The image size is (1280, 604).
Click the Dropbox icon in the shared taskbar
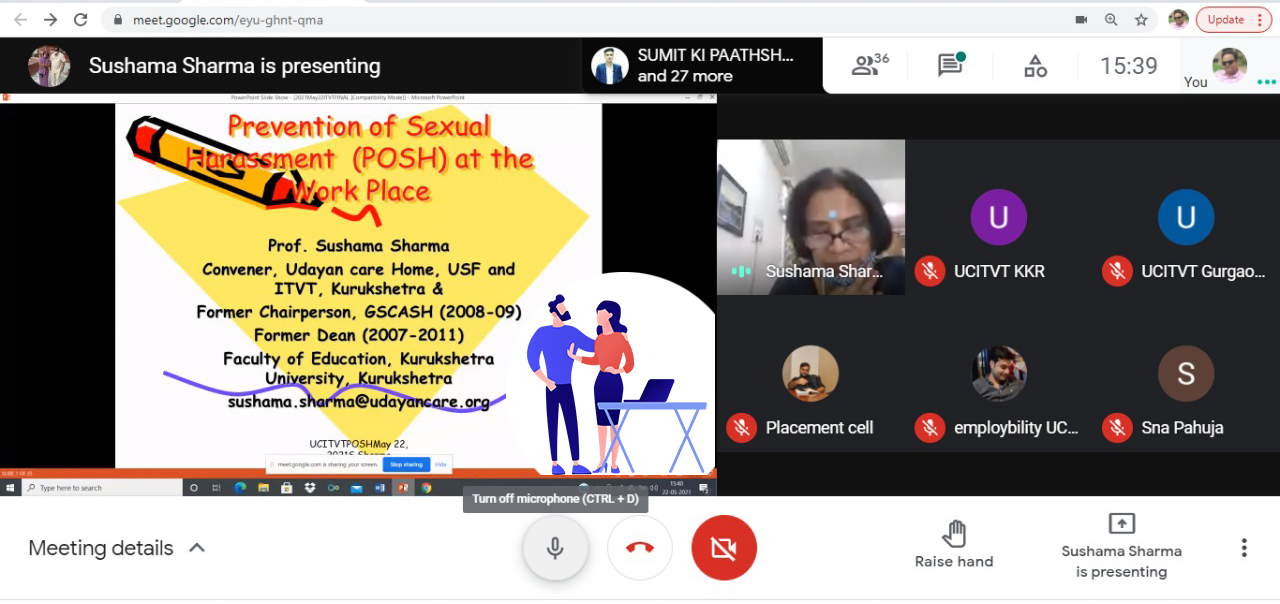click(x=309, y=488)
